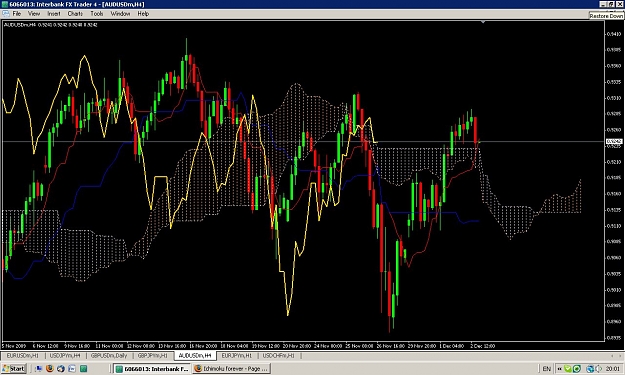Viewport: 625px width, 375px height.
Task: Click the application icon in the title bar
Action: coord(4,4)
